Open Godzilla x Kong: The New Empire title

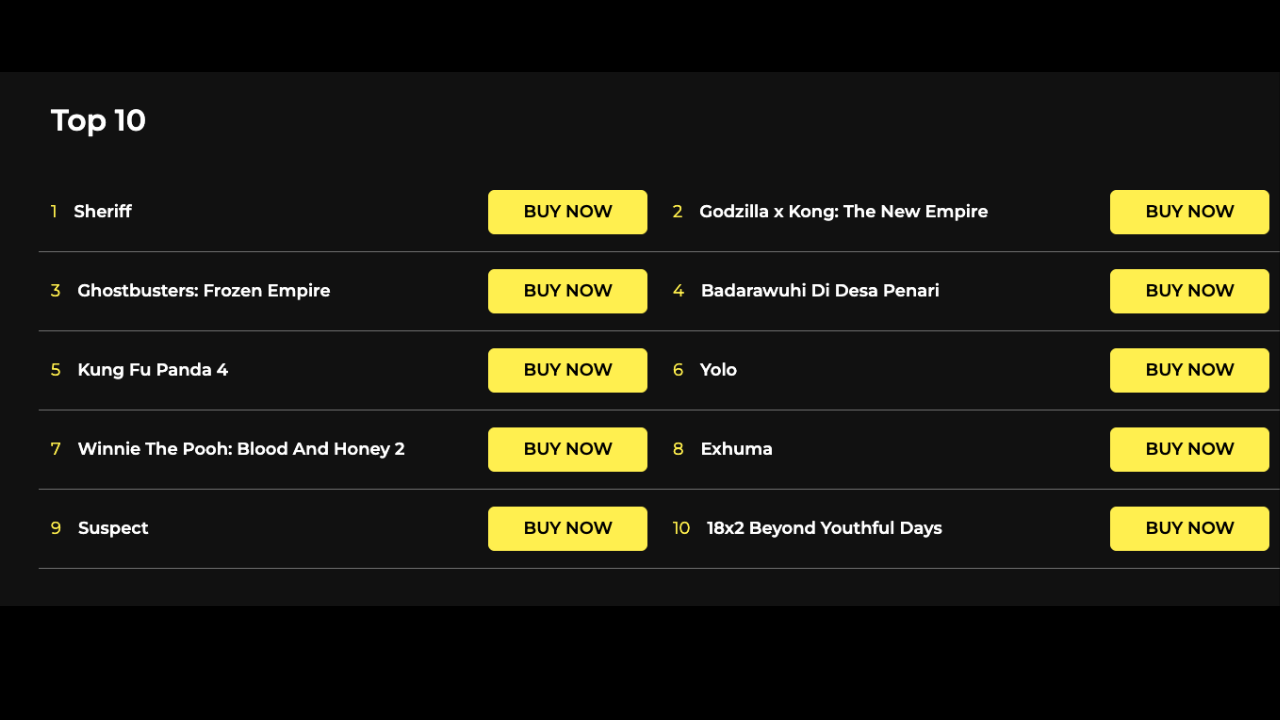843,211
